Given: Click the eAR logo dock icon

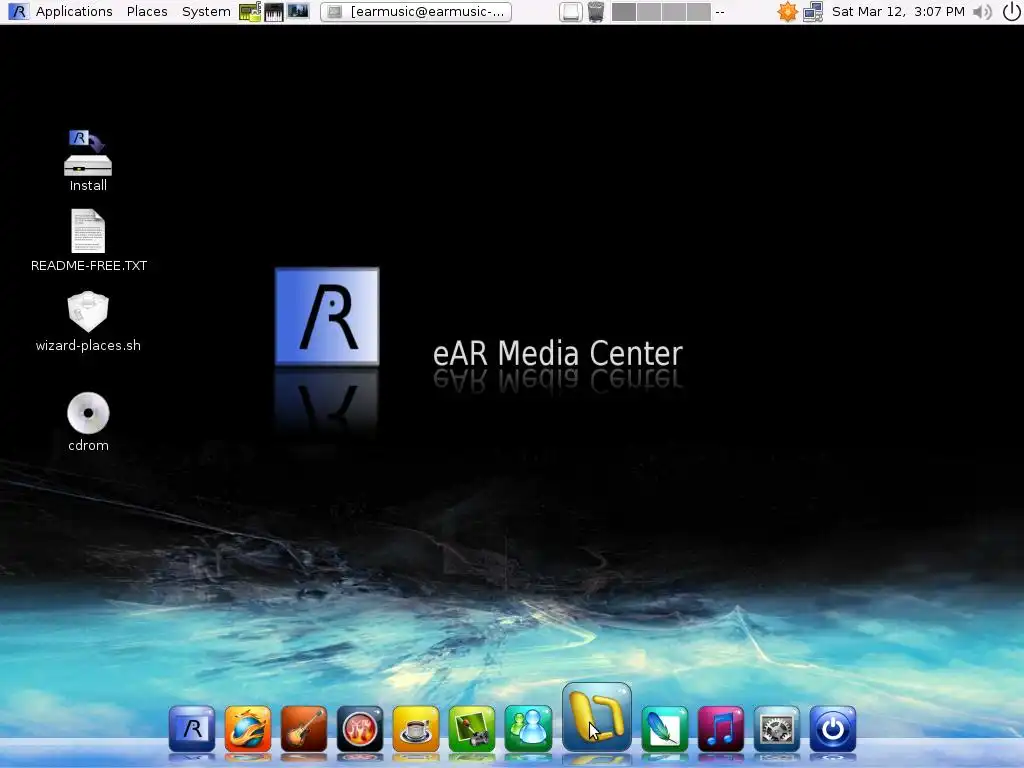Looking at the screenshot, I should [x=192, y=728].
